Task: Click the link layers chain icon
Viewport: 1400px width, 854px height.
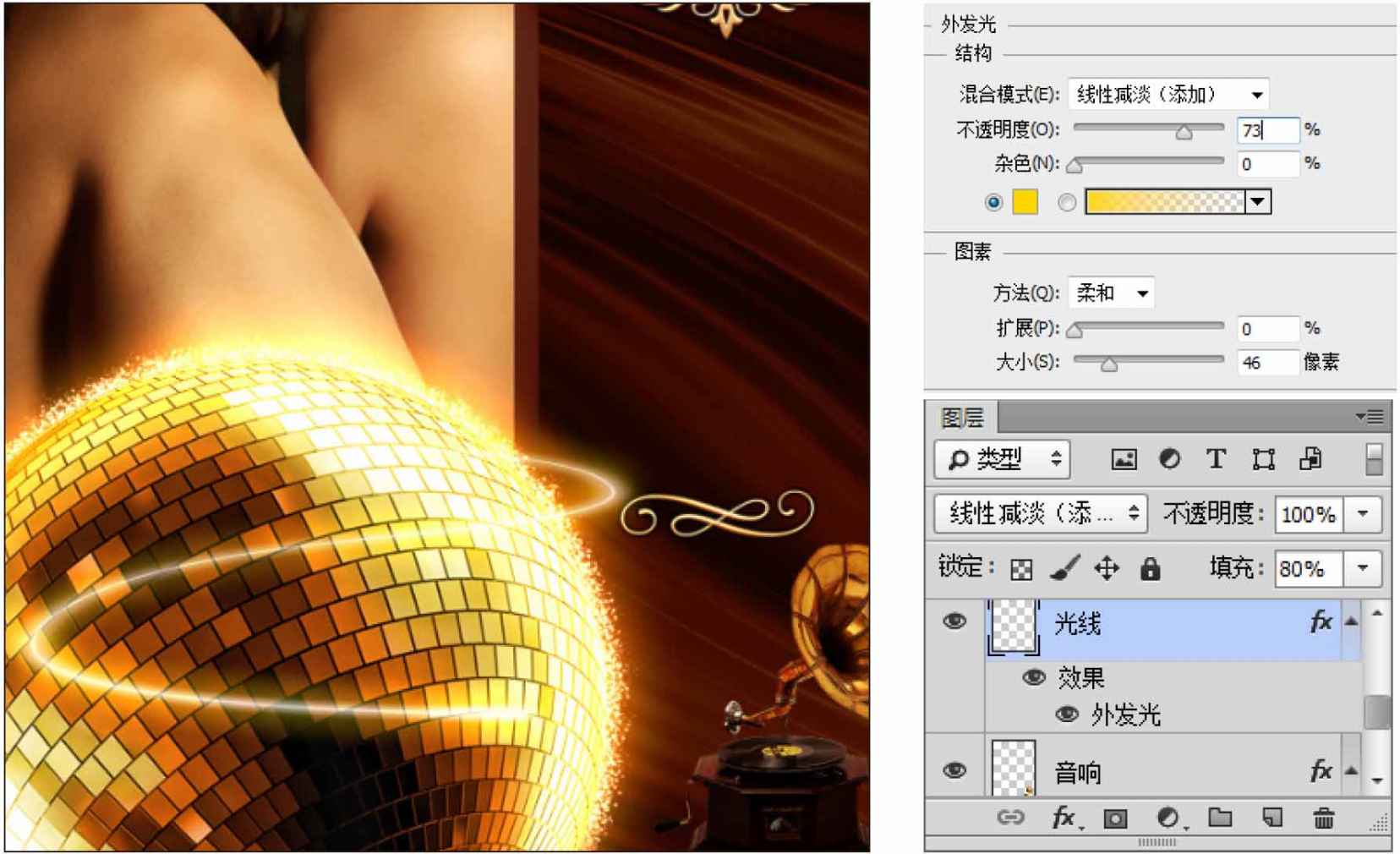Action: [x=1010, y=817]
